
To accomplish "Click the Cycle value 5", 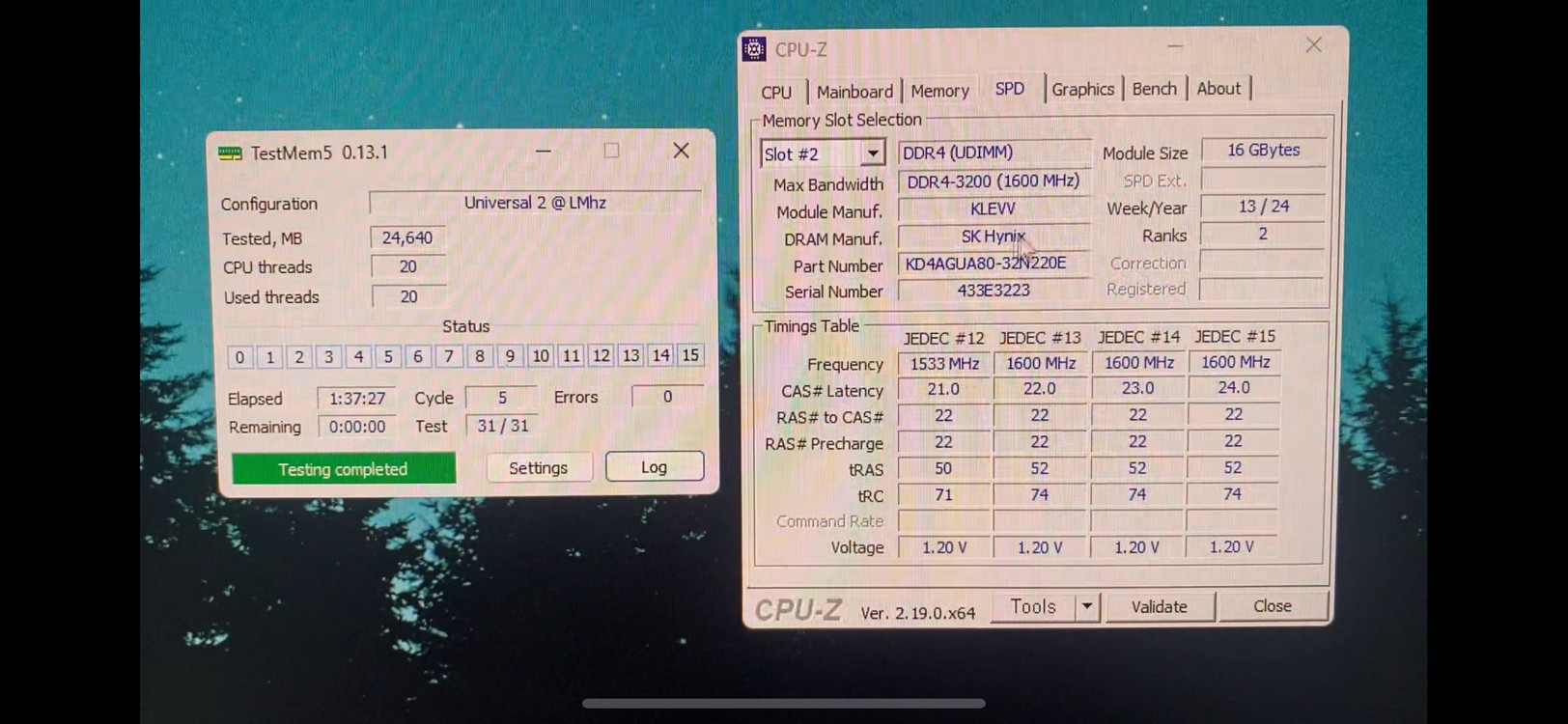I will click(x=502, y=397).
